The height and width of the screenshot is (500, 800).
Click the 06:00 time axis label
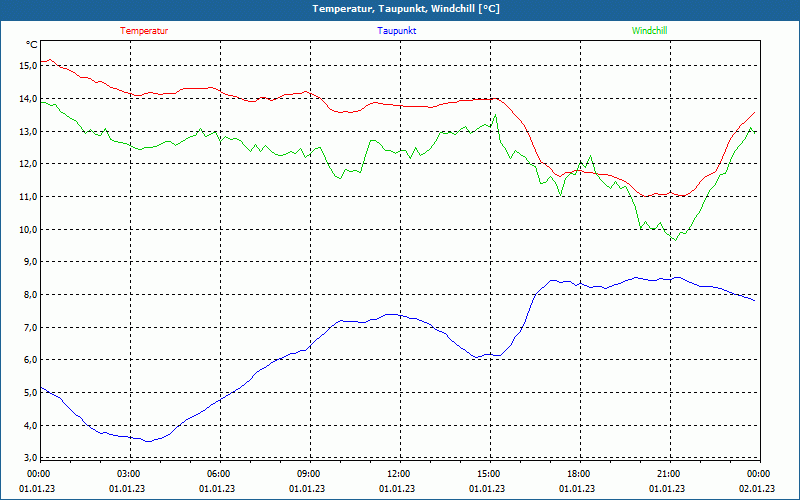click(217, 474)
